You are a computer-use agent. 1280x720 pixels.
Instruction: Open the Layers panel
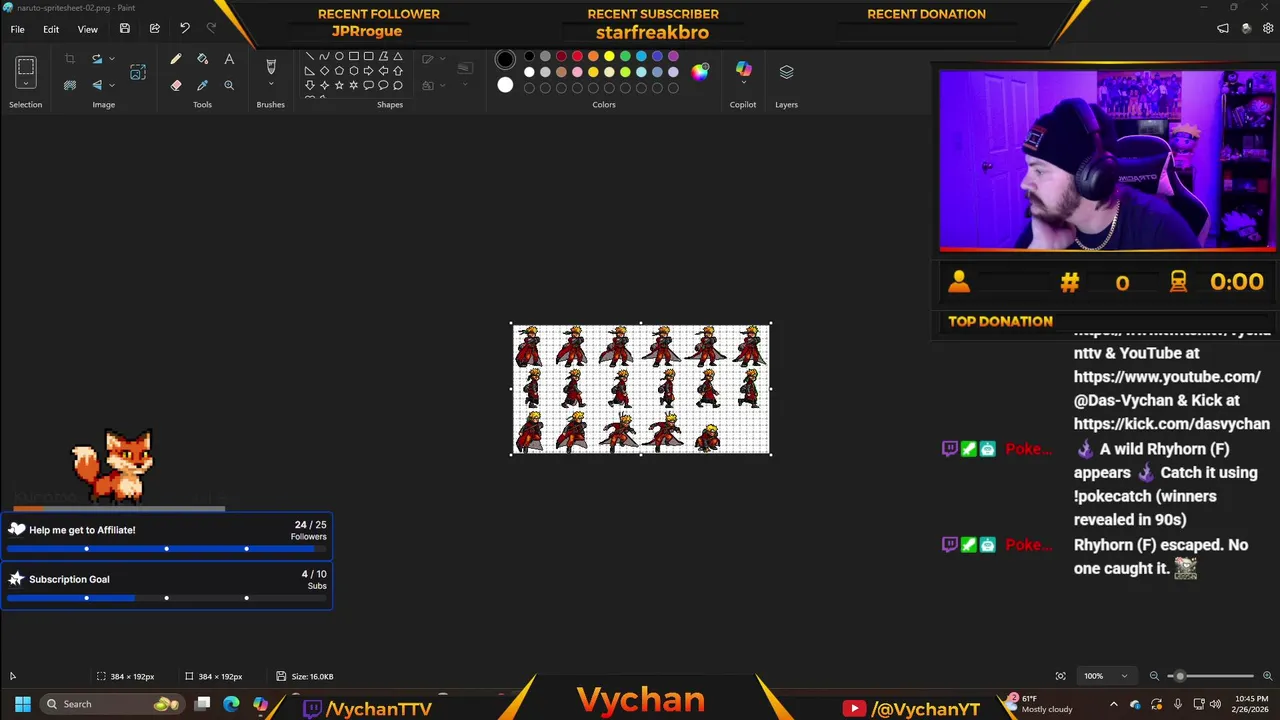pos(786,72)
